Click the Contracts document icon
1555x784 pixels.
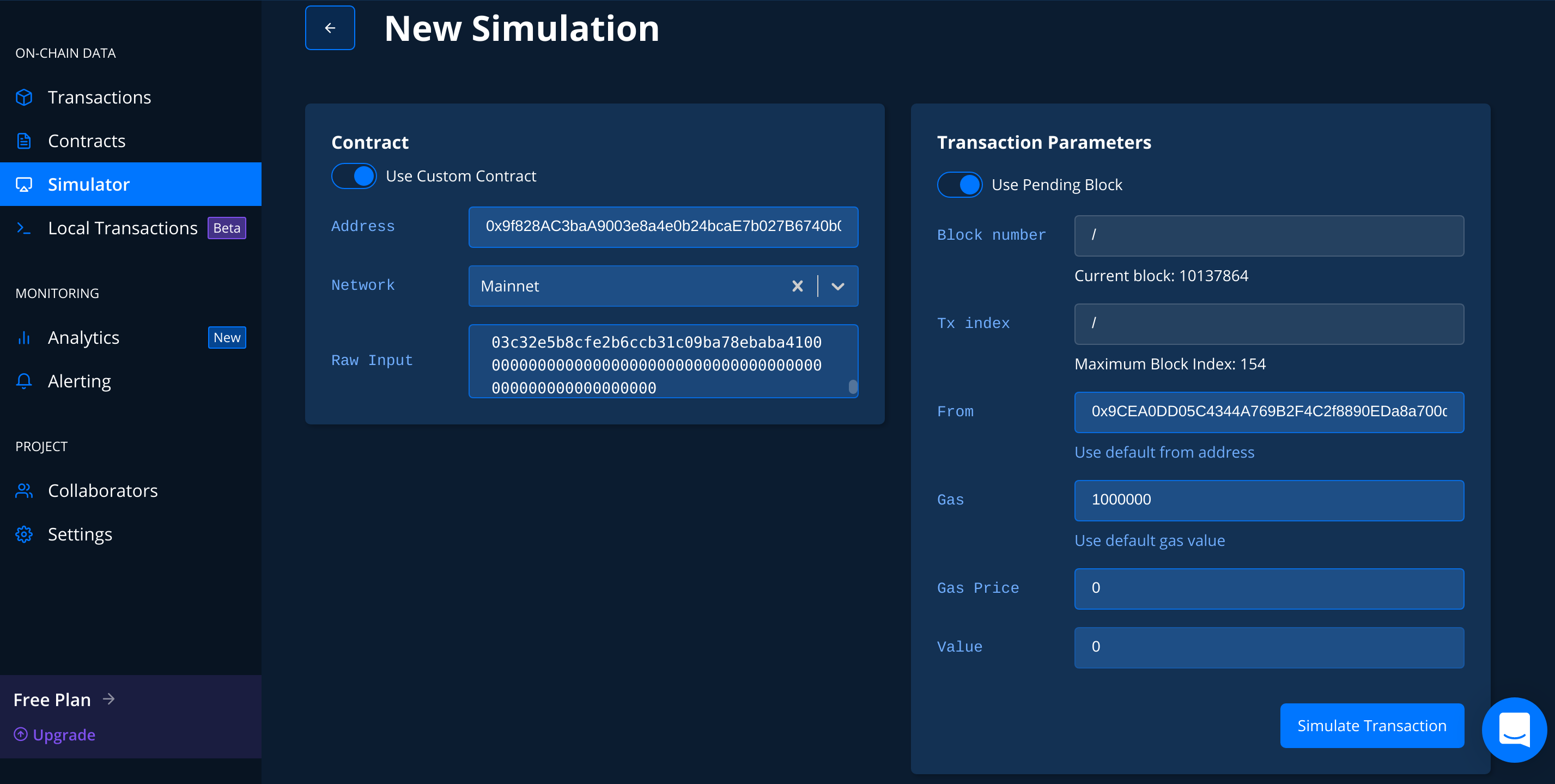(24, 141)
